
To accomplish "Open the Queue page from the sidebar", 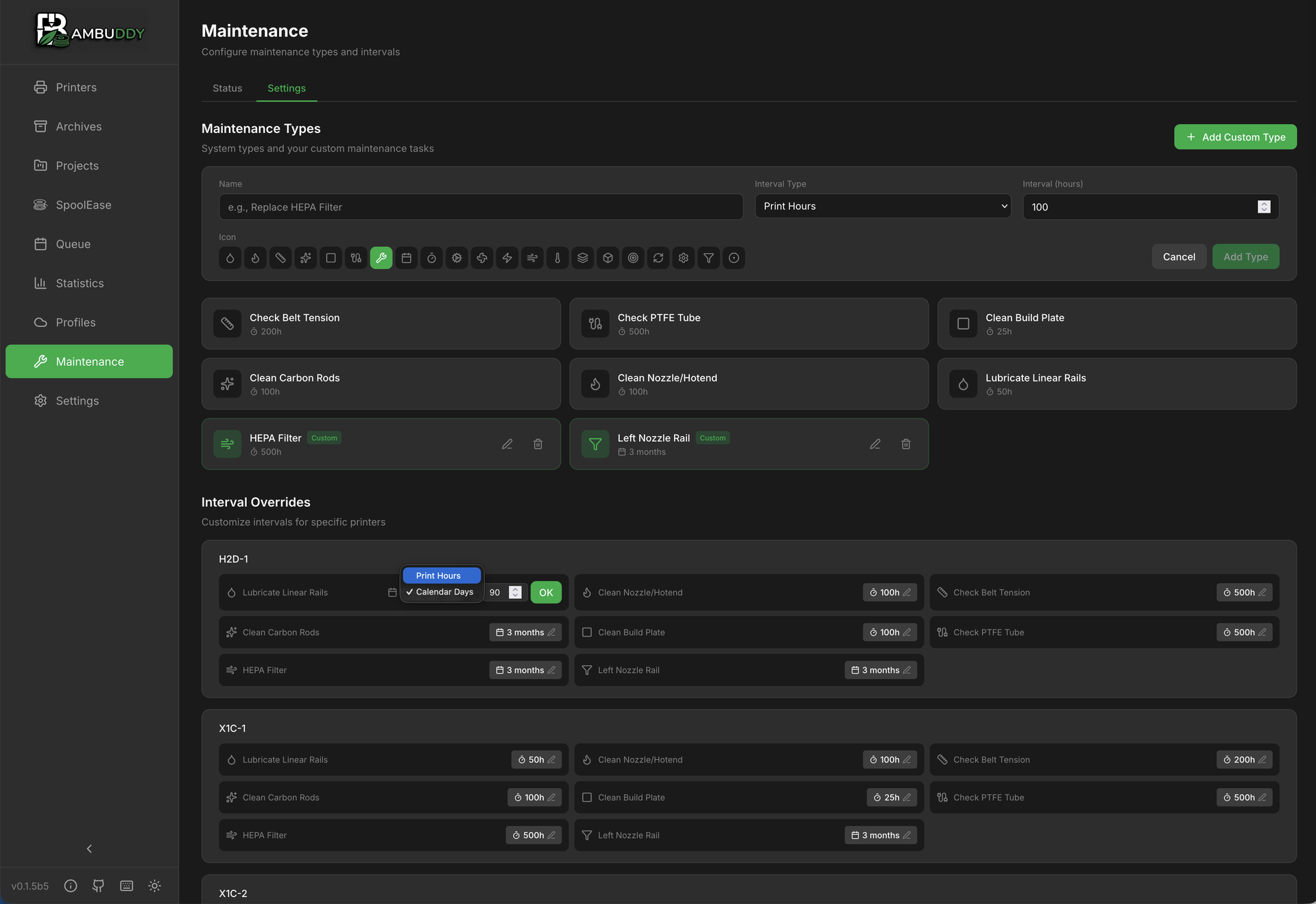I will [x=73, y=243].
